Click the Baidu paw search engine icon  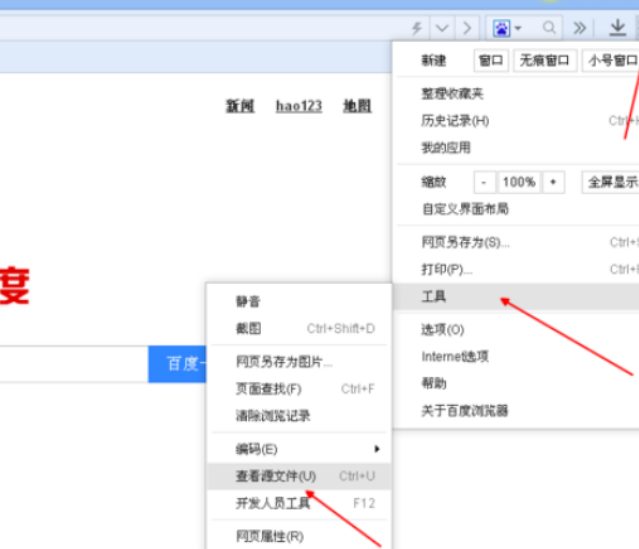point(502,29)
